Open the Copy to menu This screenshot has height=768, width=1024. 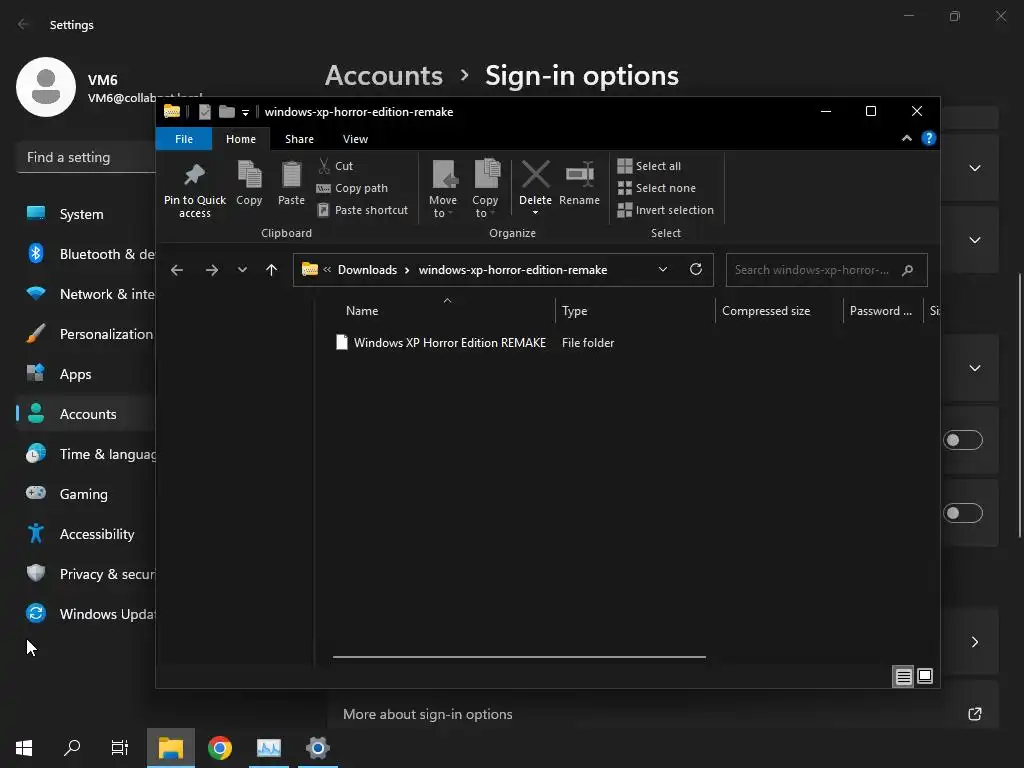pyautogui.click(x=485, y=189)
